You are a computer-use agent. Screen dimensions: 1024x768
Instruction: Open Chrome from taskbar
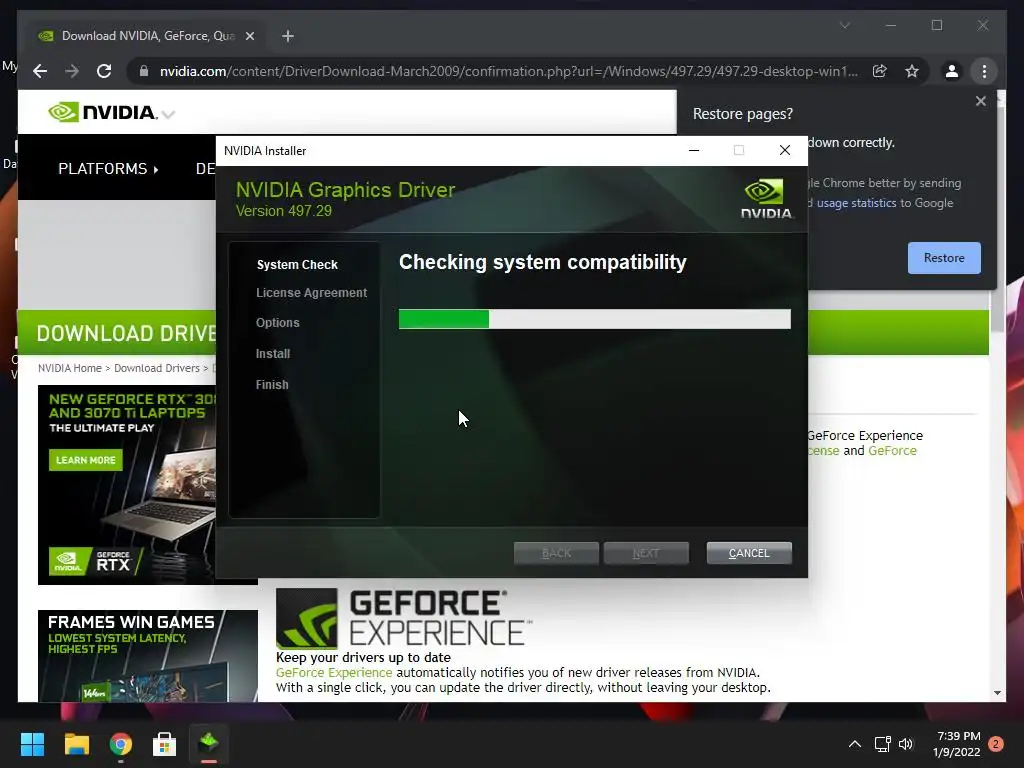[121, 744]
